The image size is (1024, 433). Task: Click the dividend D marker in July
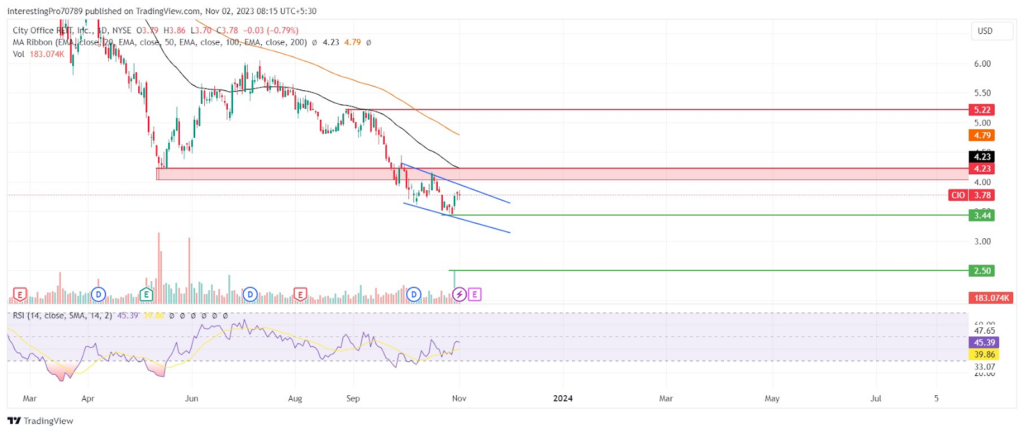coord(249,295)
